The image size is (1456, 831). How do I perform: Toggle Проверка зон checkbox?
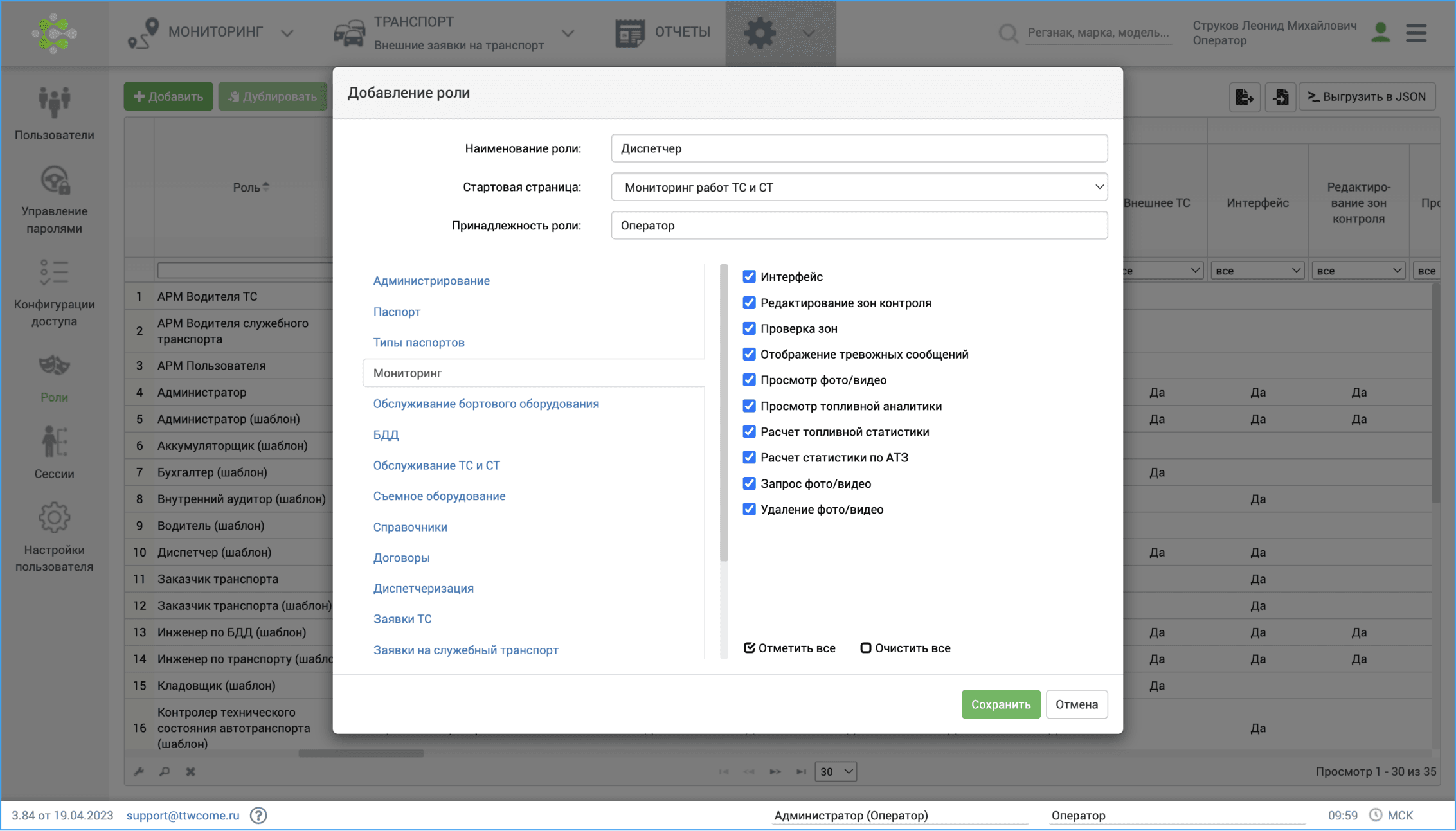(x=749, y=328)
